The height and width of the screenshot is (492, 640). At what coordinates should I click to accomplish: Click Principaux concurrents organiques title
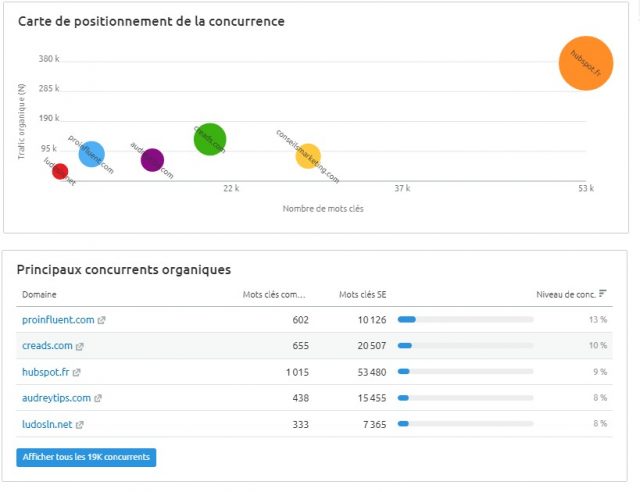124,269
